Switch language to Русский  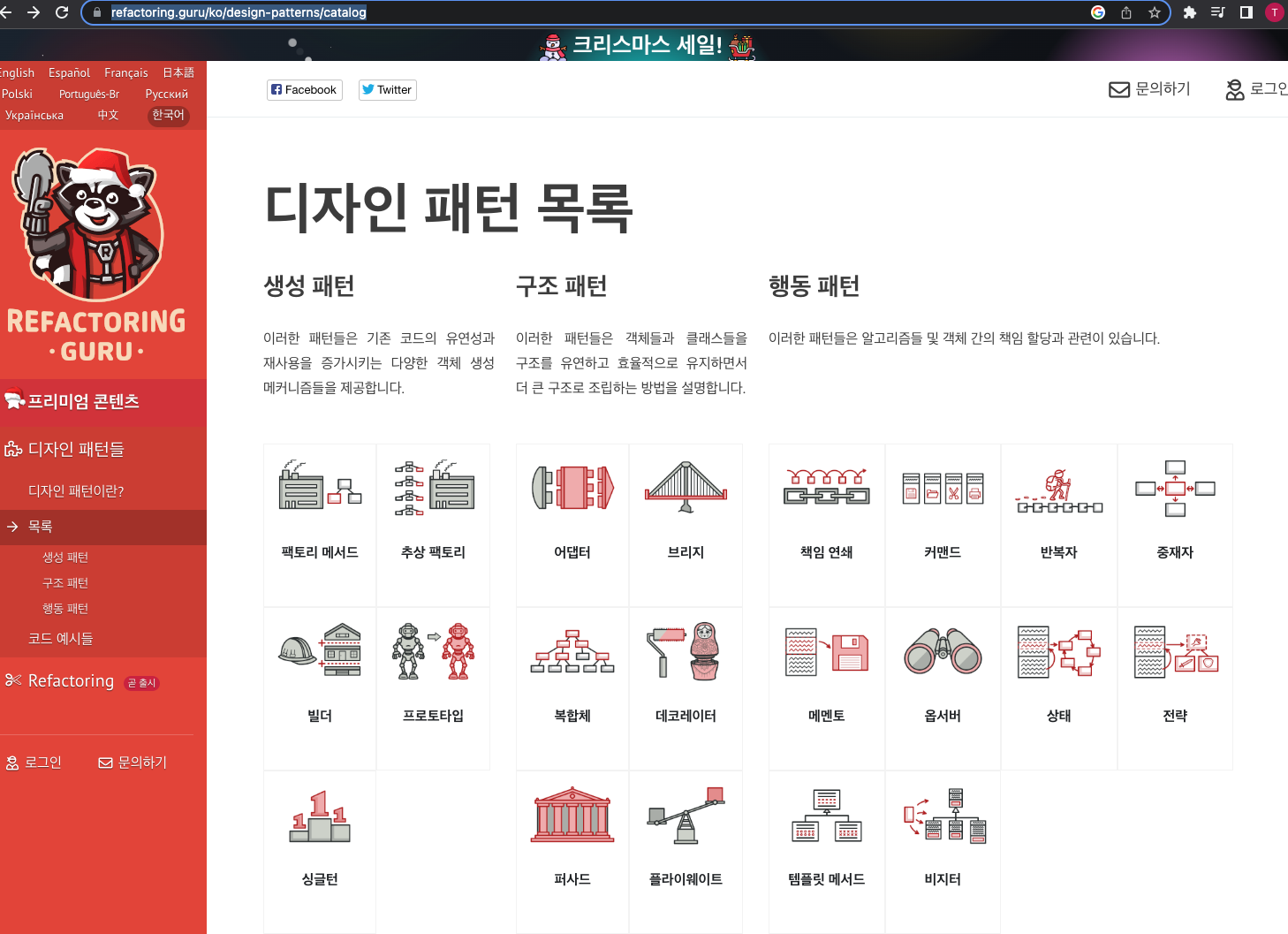167,94
